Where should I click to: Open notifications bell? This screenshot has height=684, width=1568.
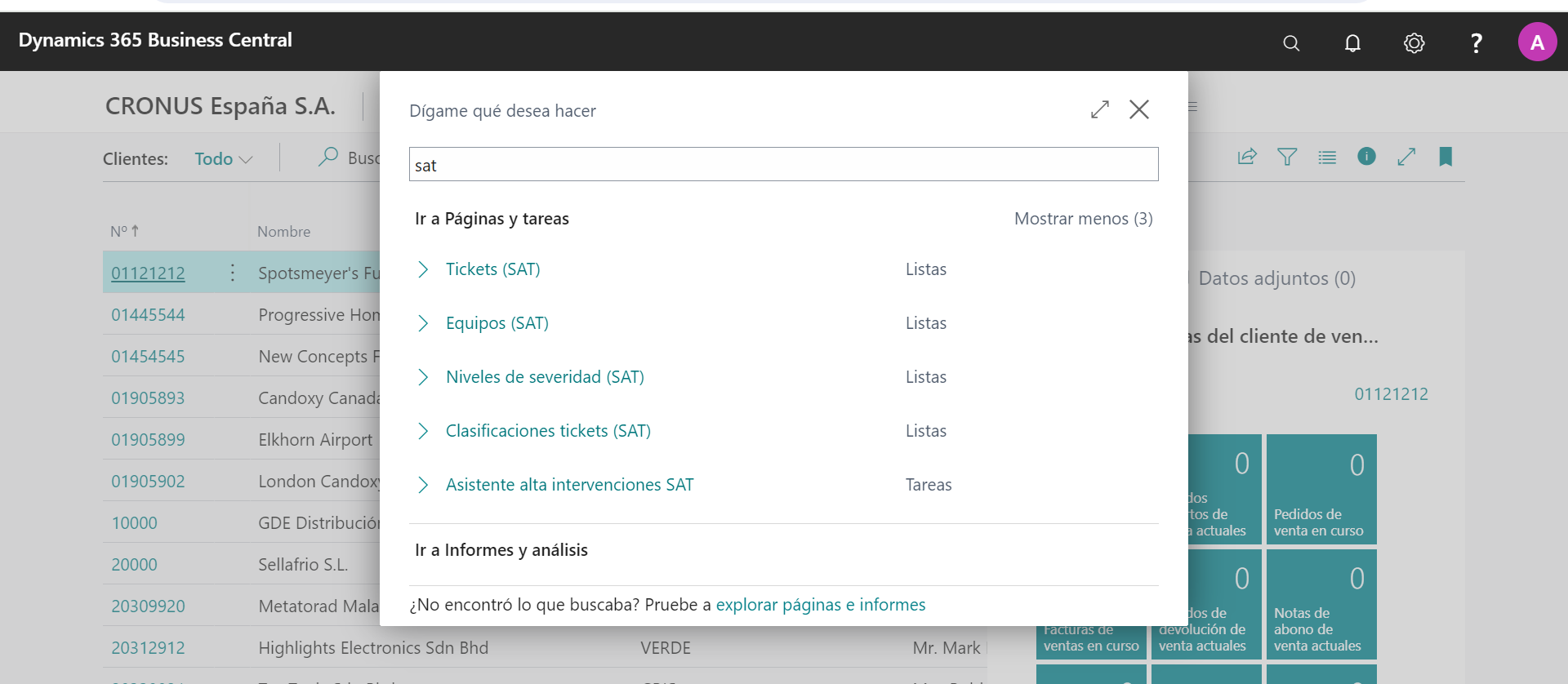pyautogui.click(x=1352, y=42)
